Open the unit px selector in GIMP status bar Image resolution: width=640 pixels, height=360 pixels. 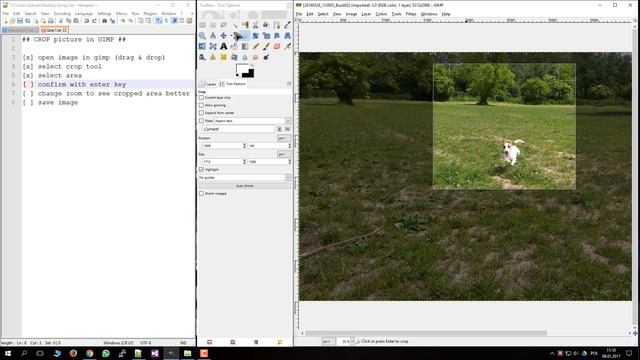coord(328,341)
